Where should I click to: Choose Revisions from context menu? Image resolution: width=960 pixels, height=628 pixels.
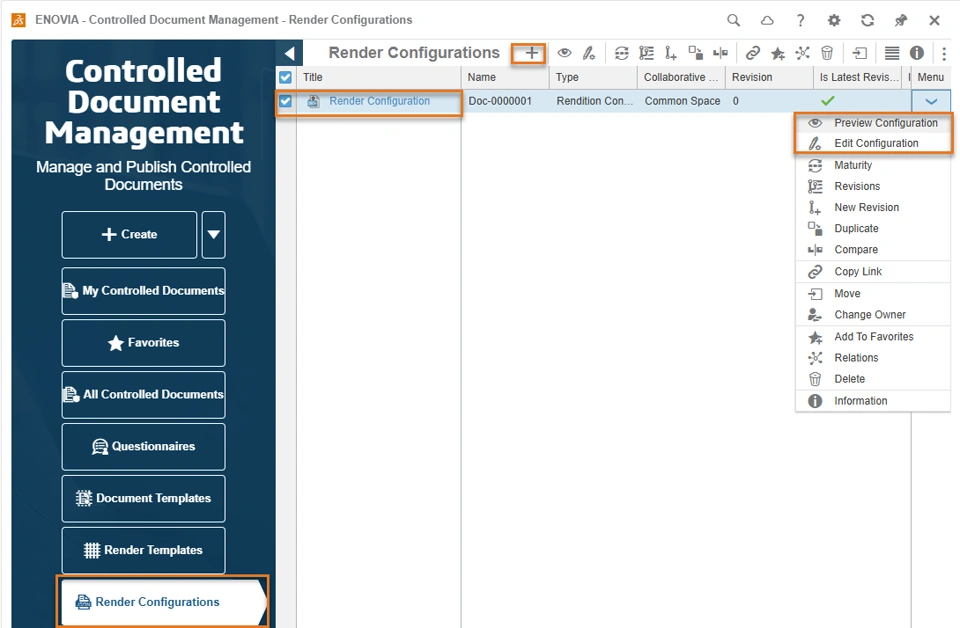(873, 186)
